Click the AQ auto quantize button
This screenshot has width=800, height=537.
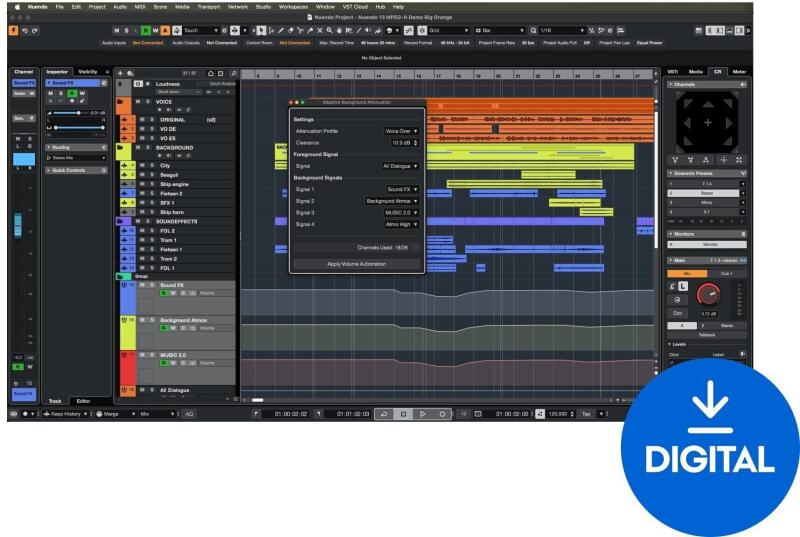(189, 414)
